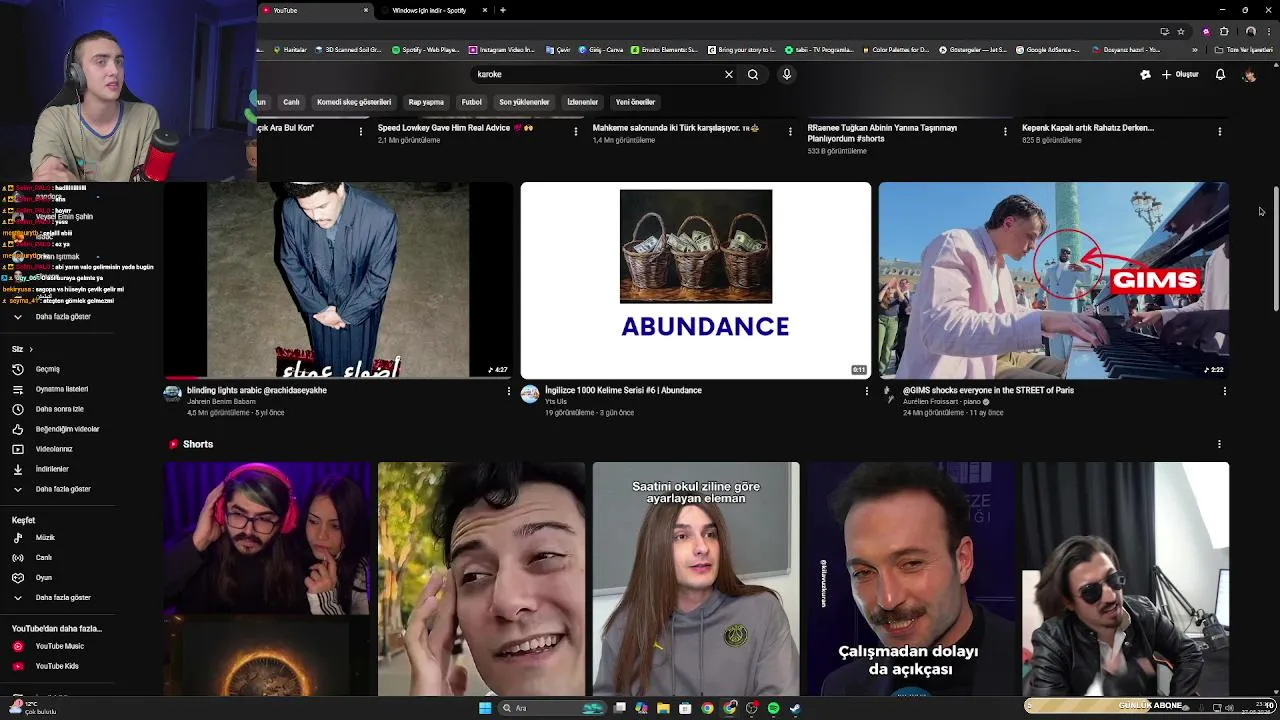1280x720 pixels.
Task: Open the account avatar menu
Action: tap(1249, 75)
